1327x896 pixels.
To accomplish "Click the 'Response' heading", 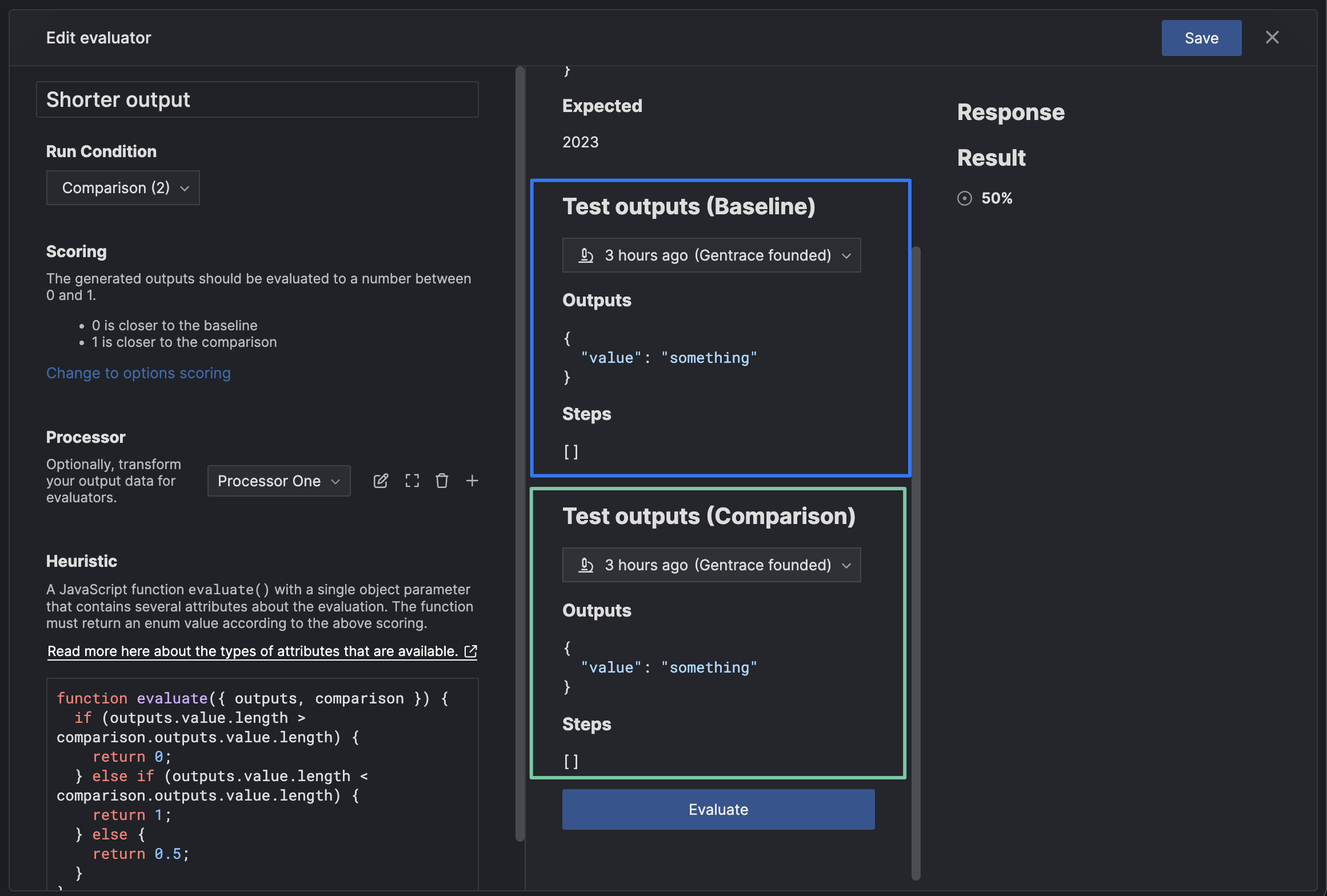I will pos(1011,112).
